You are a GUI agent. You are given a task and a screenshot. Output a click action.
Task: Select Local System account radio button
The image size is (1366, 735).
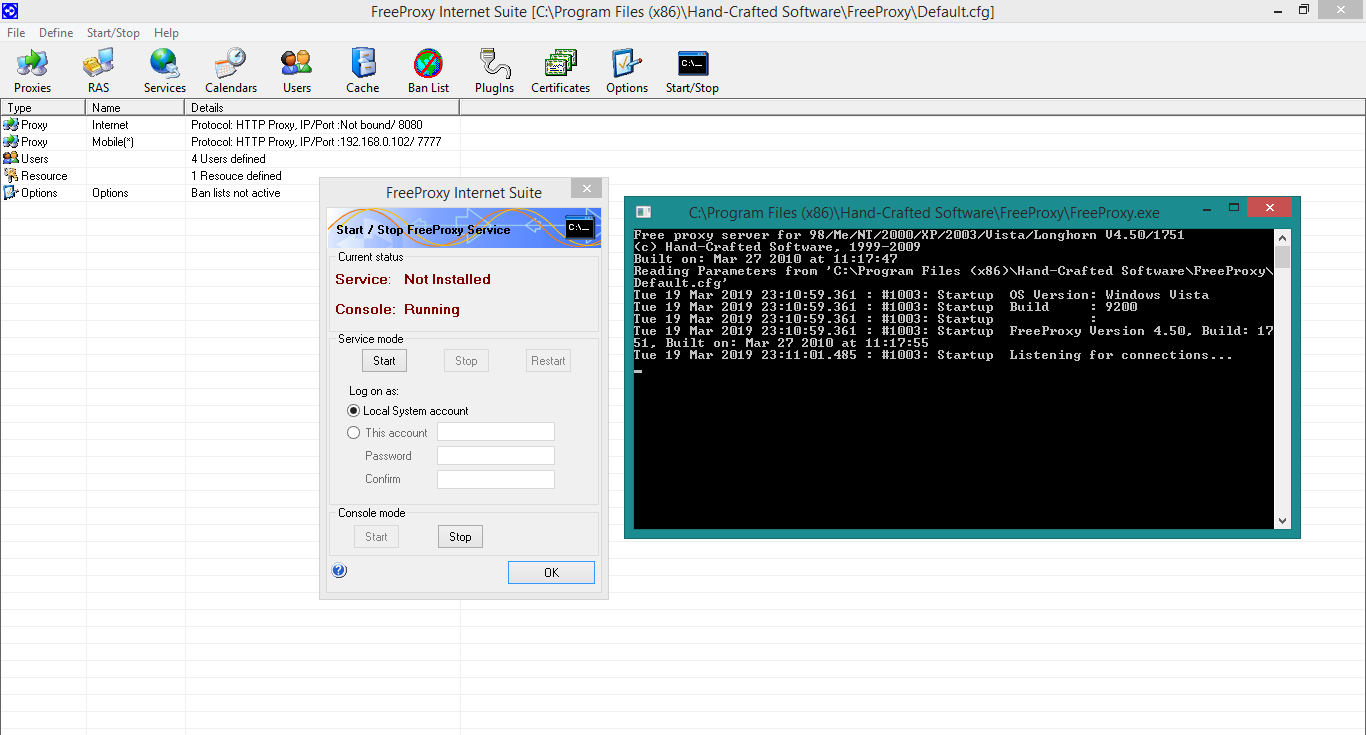point(353,411)
